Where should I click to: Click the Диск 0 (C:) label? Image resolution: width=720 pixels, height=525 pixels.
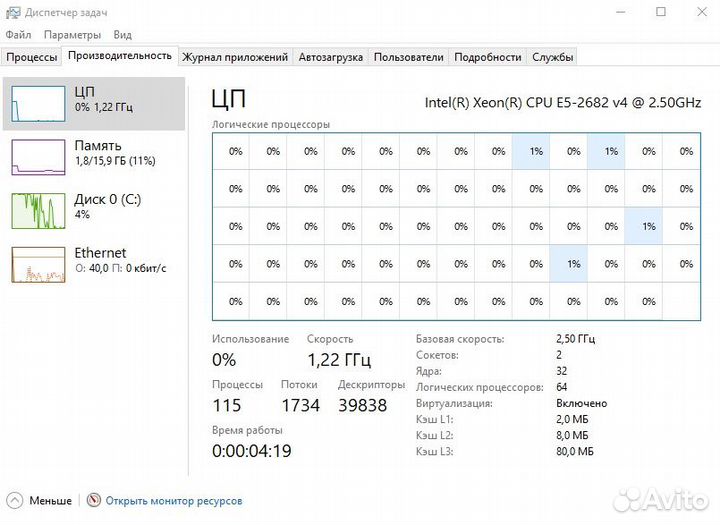107,199
